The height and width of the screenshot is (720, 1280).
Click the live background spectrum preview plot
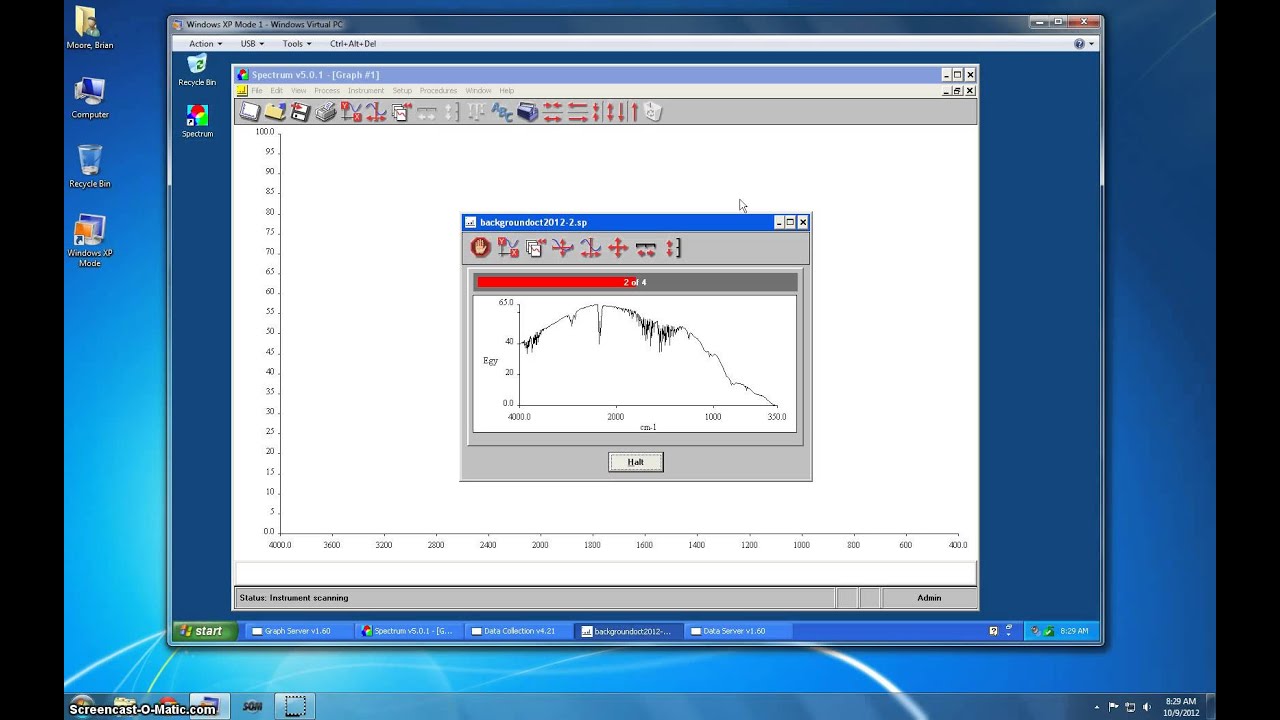pyautogui.click(x=634, y=364)
